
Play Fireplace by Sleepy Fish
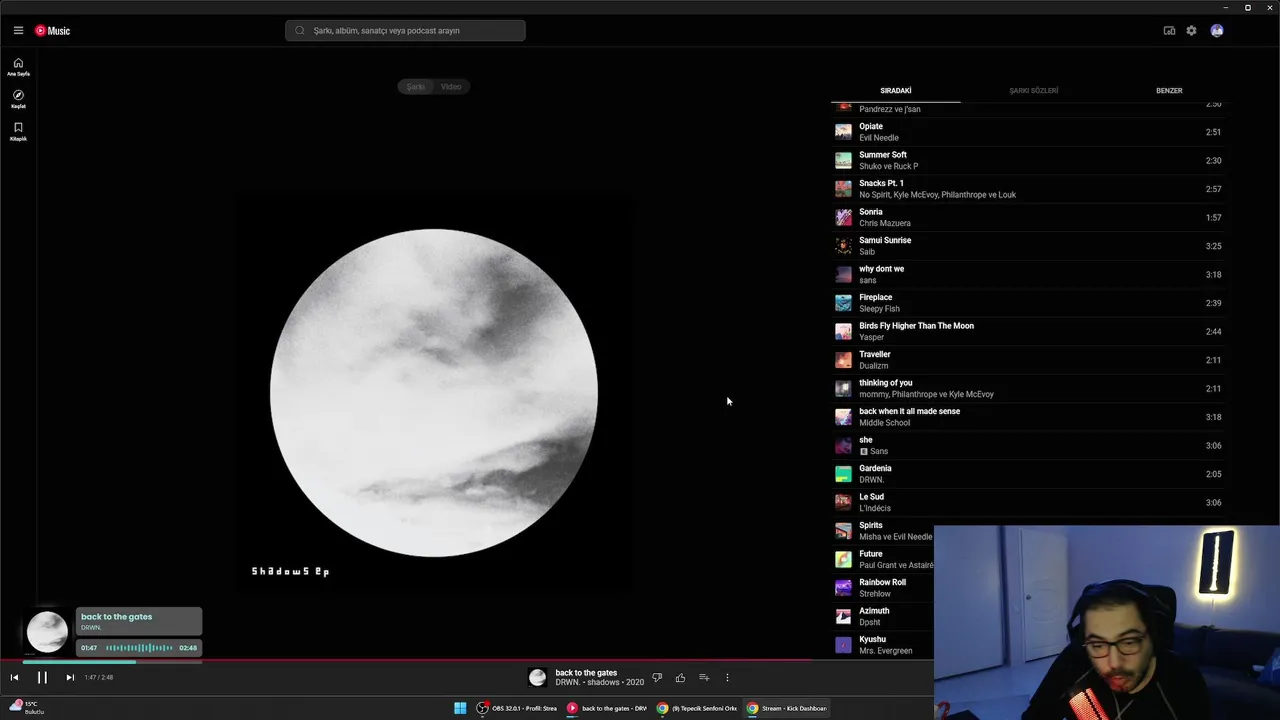[1030, 303]
